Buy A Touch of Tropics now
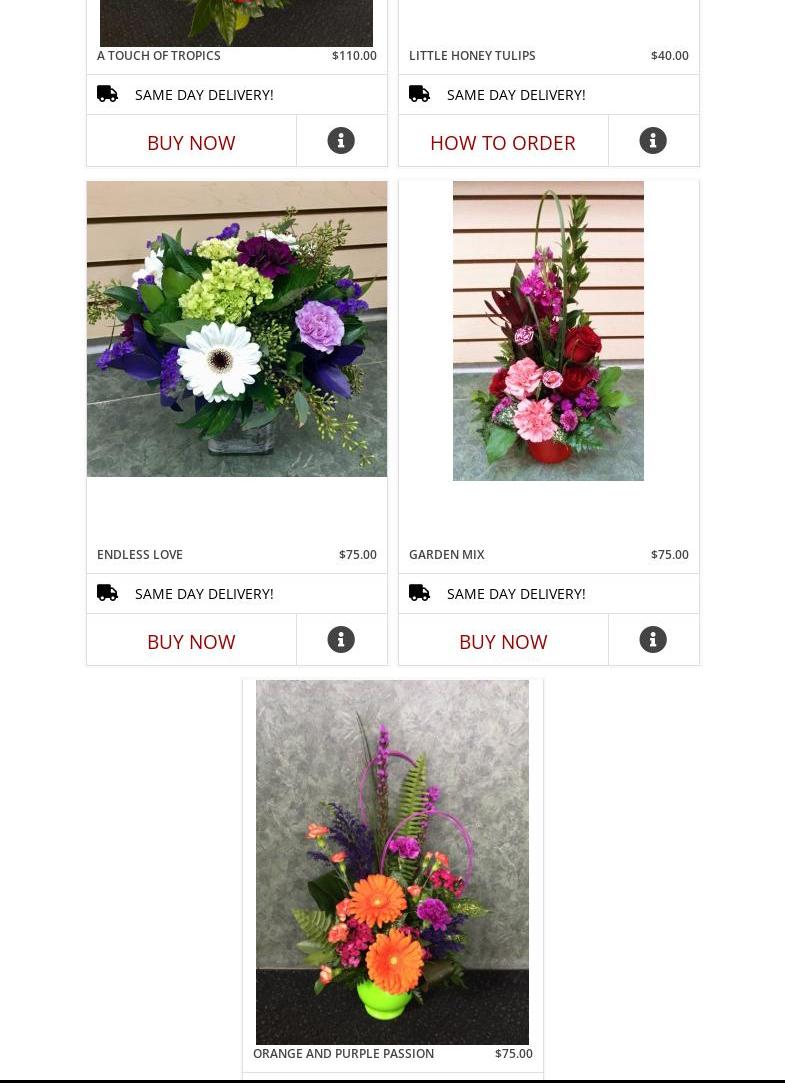The image size is (785, 1083). click(191, 142)
